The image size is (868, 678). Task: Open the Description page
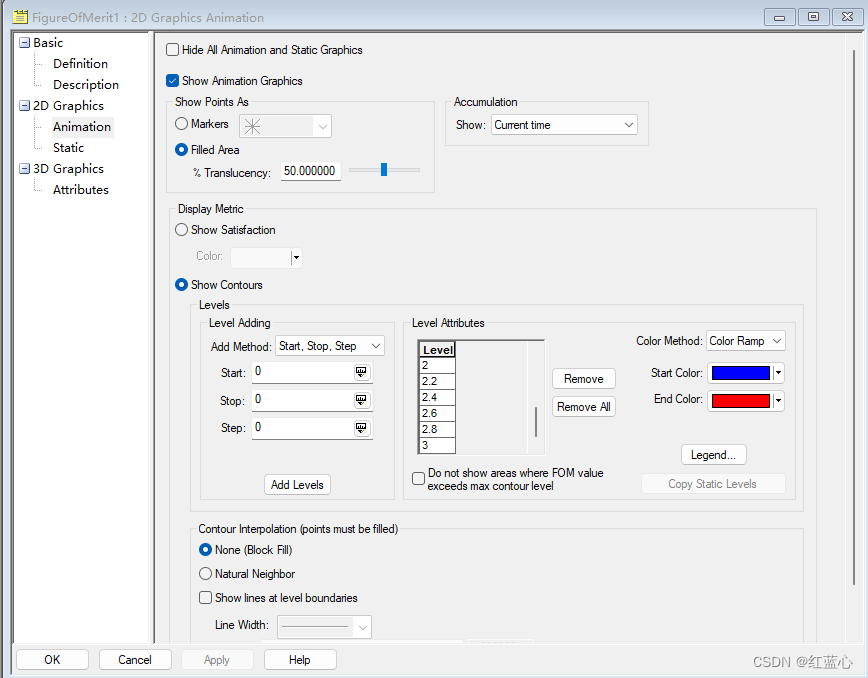coord(86,85)
